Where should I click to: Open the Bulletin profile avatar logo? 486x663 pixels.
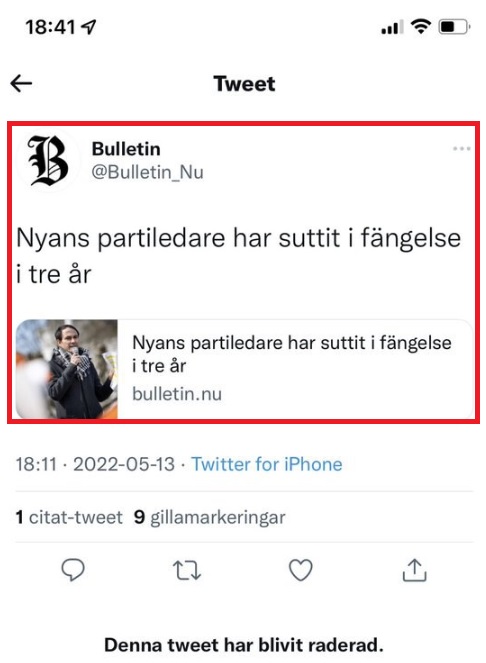48,160
